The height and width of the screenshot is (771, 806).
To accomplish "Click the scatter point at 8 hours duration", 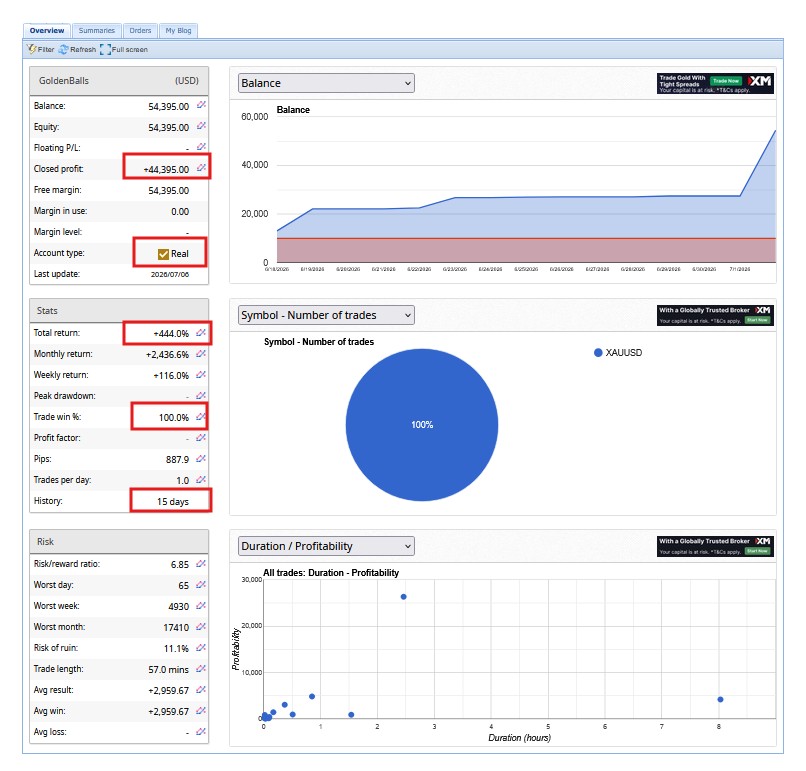I will coord(720,700).
